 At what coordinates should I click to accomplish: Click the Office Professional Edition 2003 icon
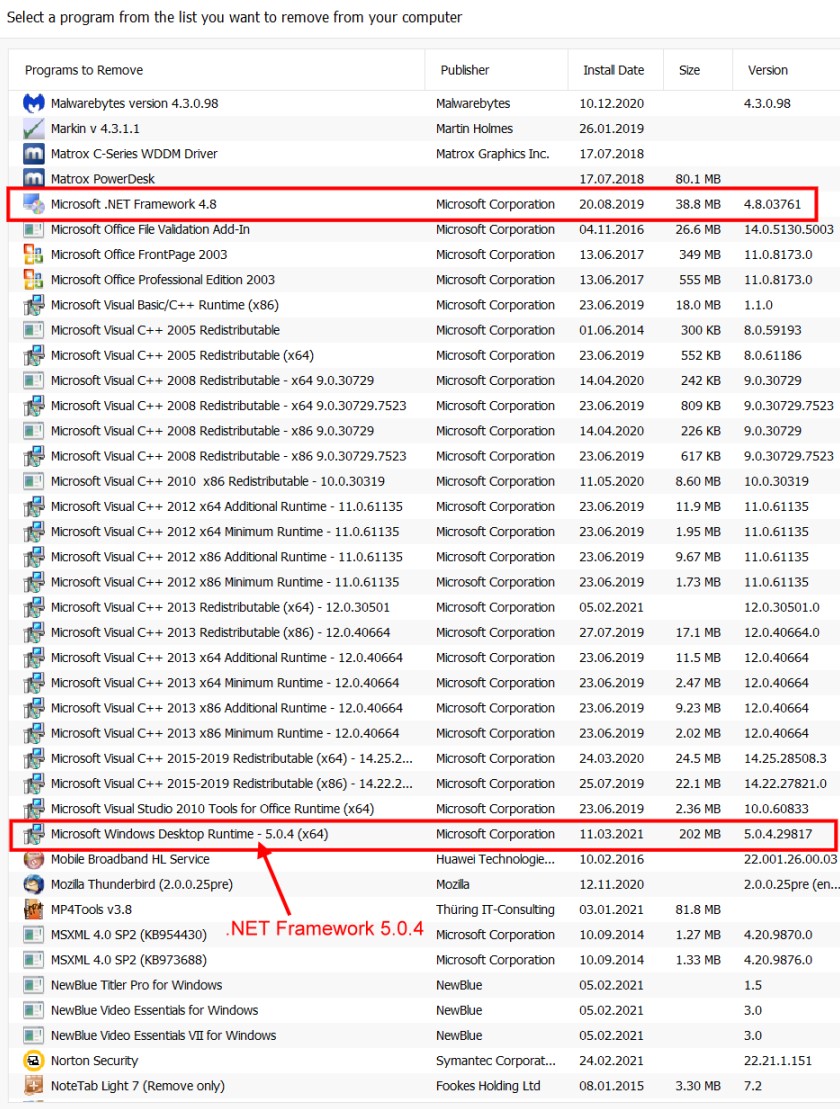pyautogui.click(x=33, y=280)
